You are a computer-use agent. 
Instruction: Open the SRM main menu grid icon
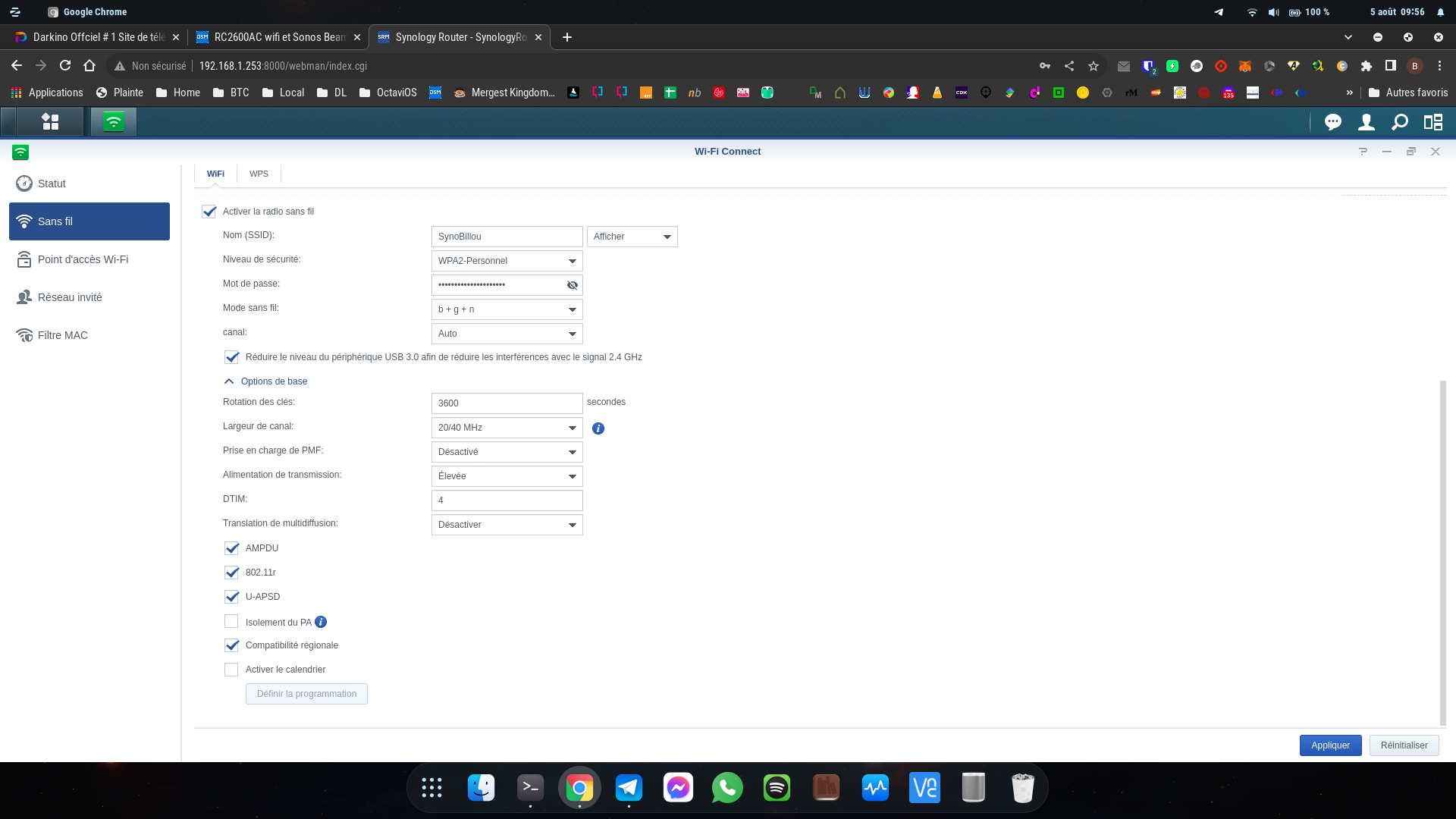[50, 122]
